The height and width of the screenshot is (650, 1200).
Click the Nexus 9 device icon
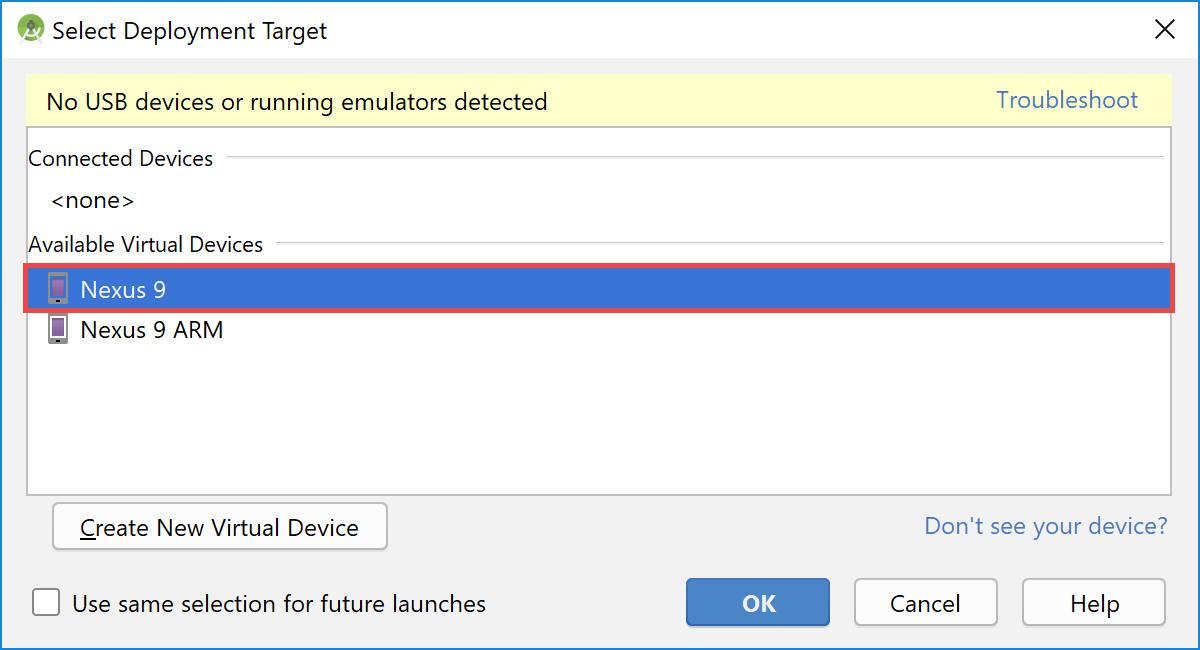coord(59,290)
